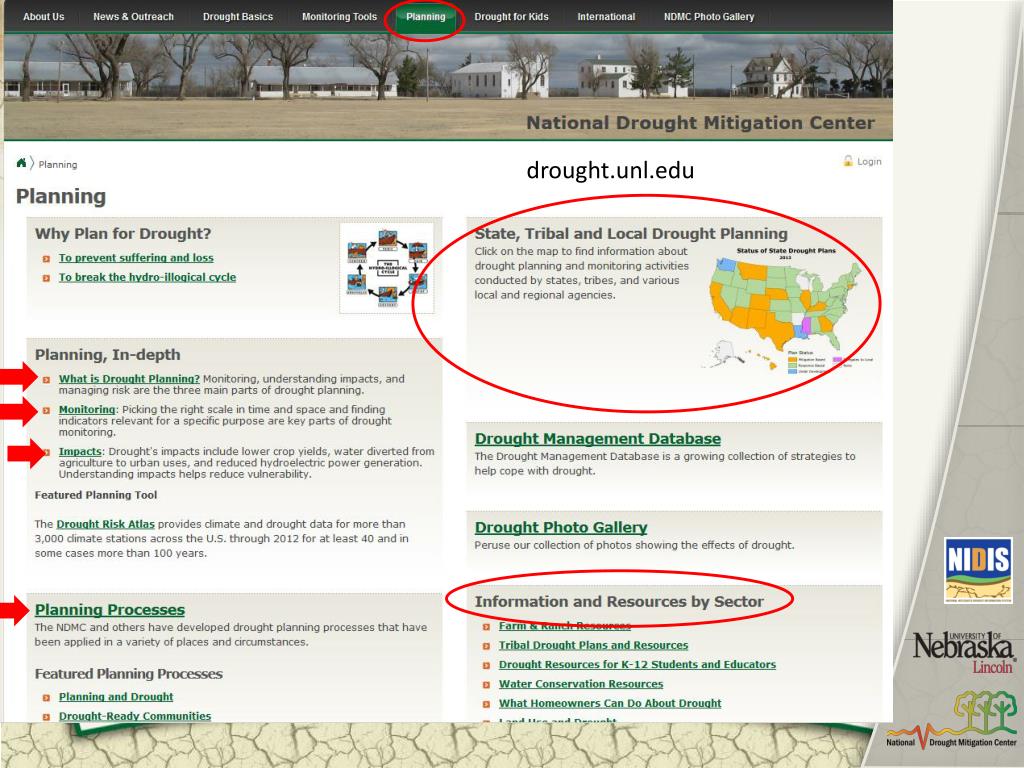
Task: Open the Drought-Ready Communities link
Action: tap(135, 716)
